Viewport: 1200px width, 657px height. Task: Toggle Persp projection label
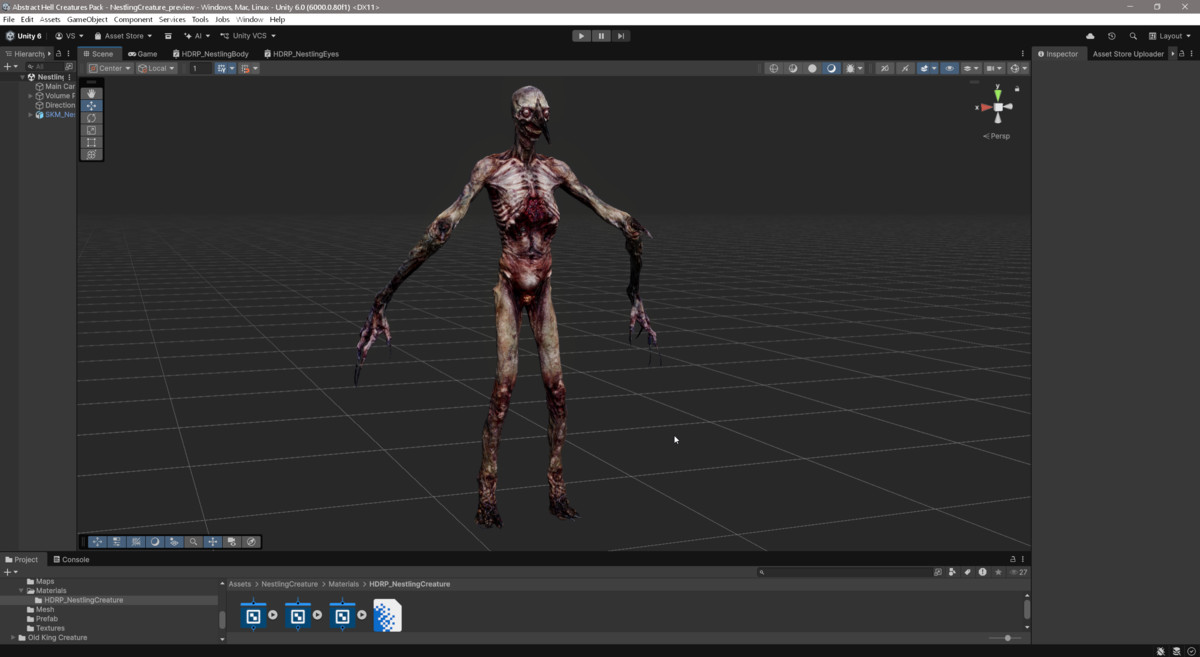pos(998,136)
